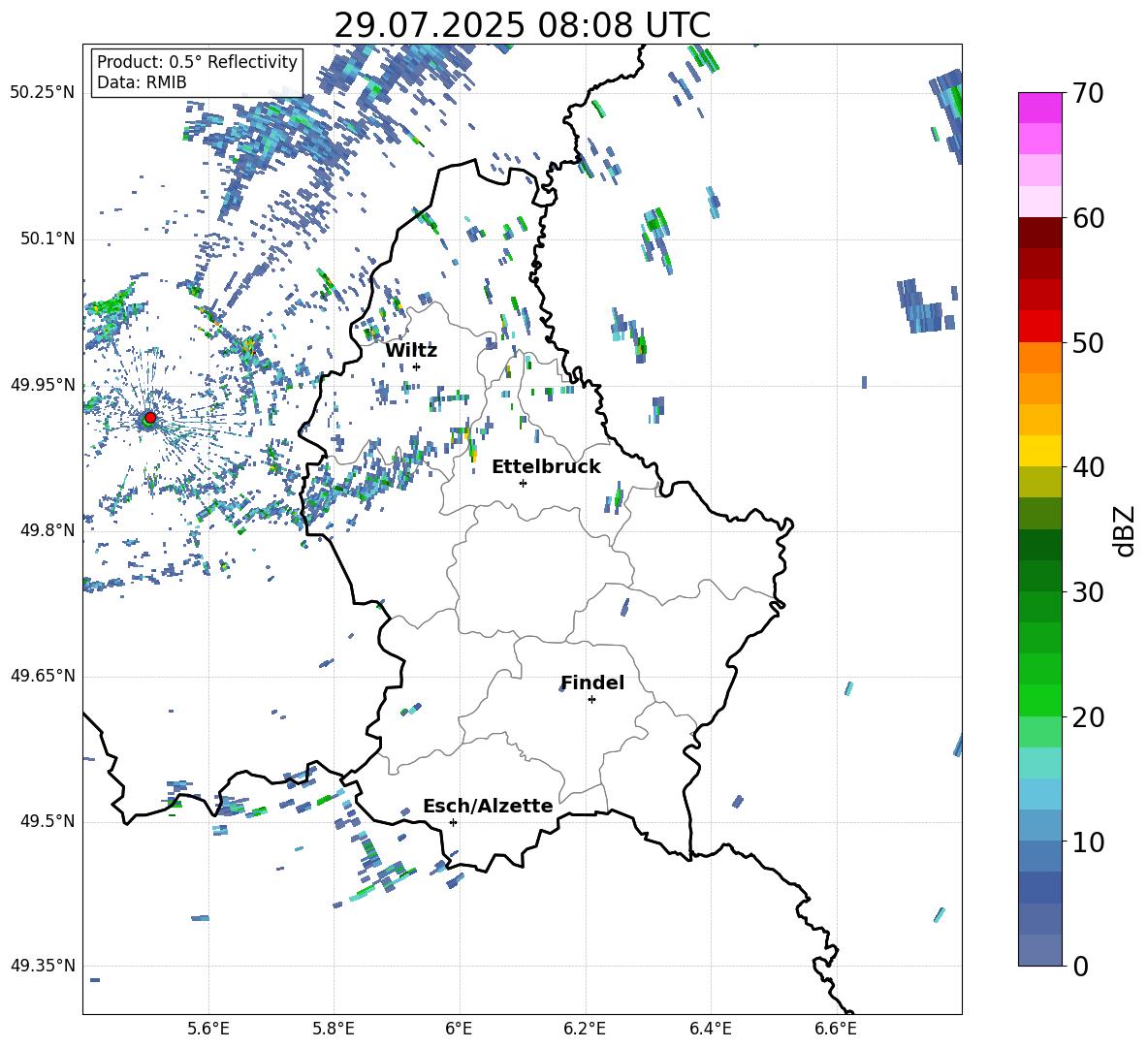Screen dimensions: 1148x1048
Task: Pick the bright green colorbar segment at 20
Action: click(1040, 701)
